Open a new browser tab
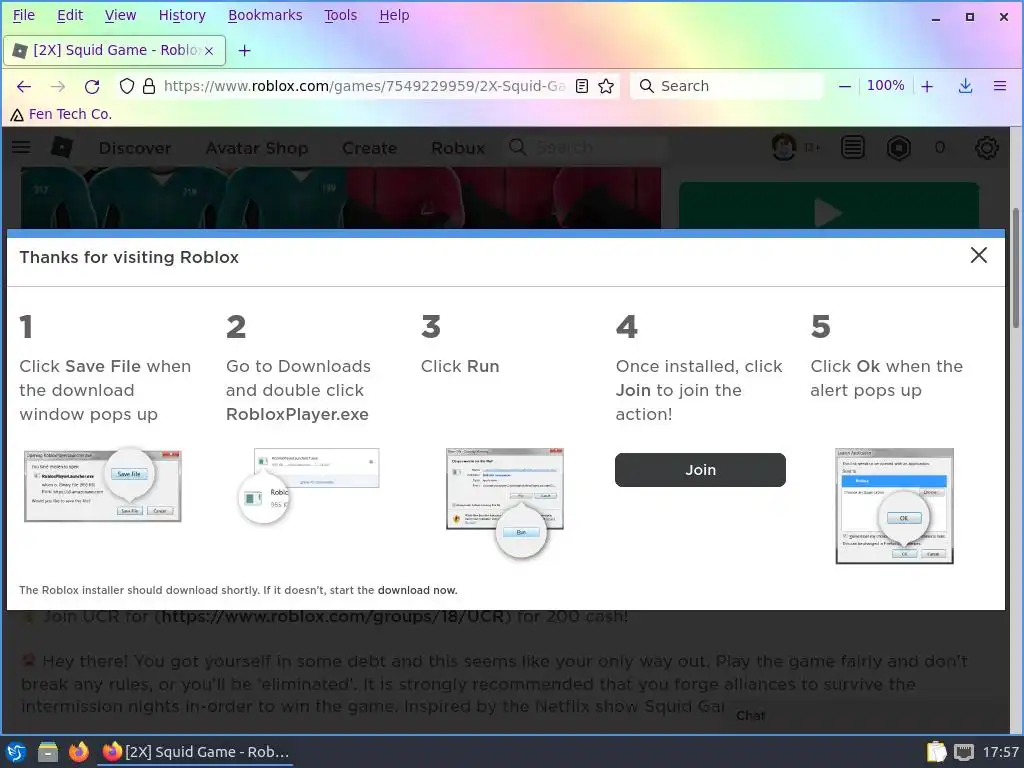Image resolution: width=1024 pixels, height=768 pixels. coord(244,50)
